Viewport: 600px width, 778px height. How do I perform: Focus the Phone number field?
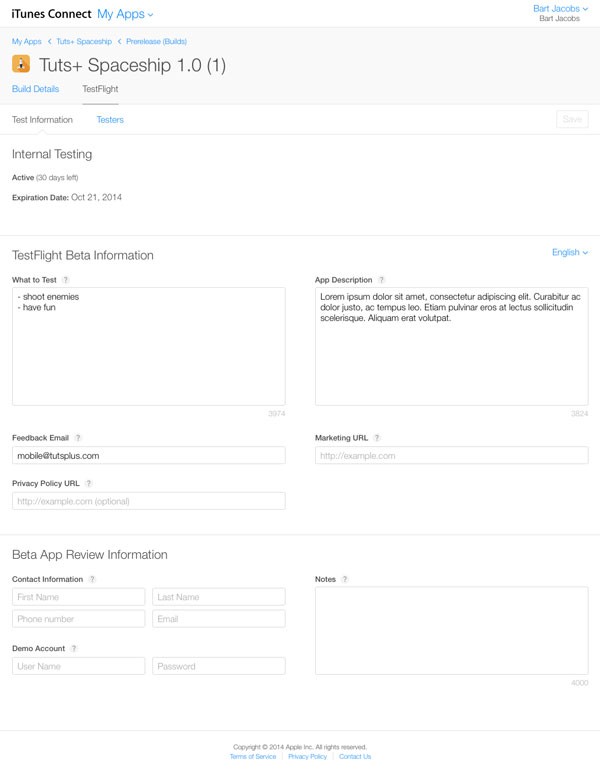coord(78,619)
